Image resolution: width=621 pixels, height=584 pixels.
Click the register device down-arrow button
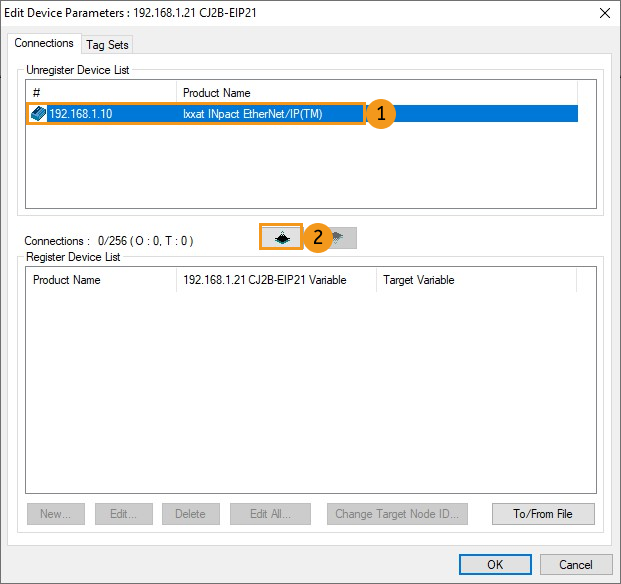[x=282, y=238]
